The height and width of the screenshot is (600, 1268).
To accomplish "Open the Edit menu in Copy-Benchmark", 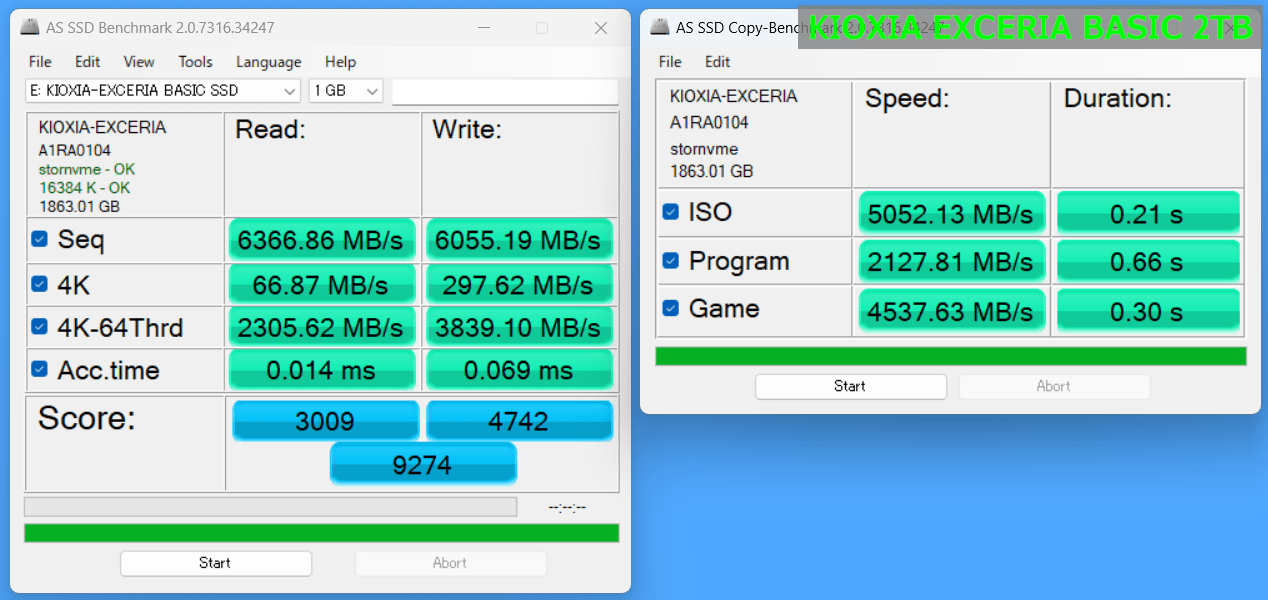I will pos(717,62).
